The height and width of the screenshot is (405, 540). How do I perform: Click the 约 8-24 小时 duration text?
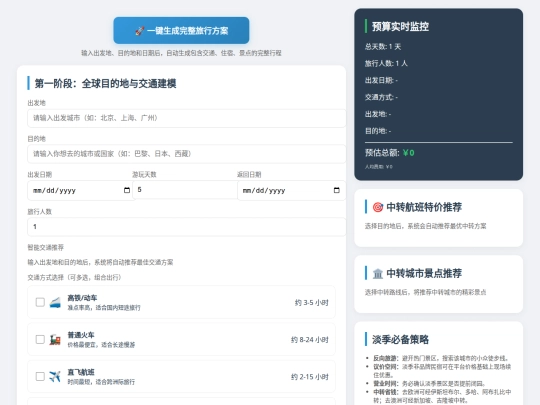tap(310, 340)
